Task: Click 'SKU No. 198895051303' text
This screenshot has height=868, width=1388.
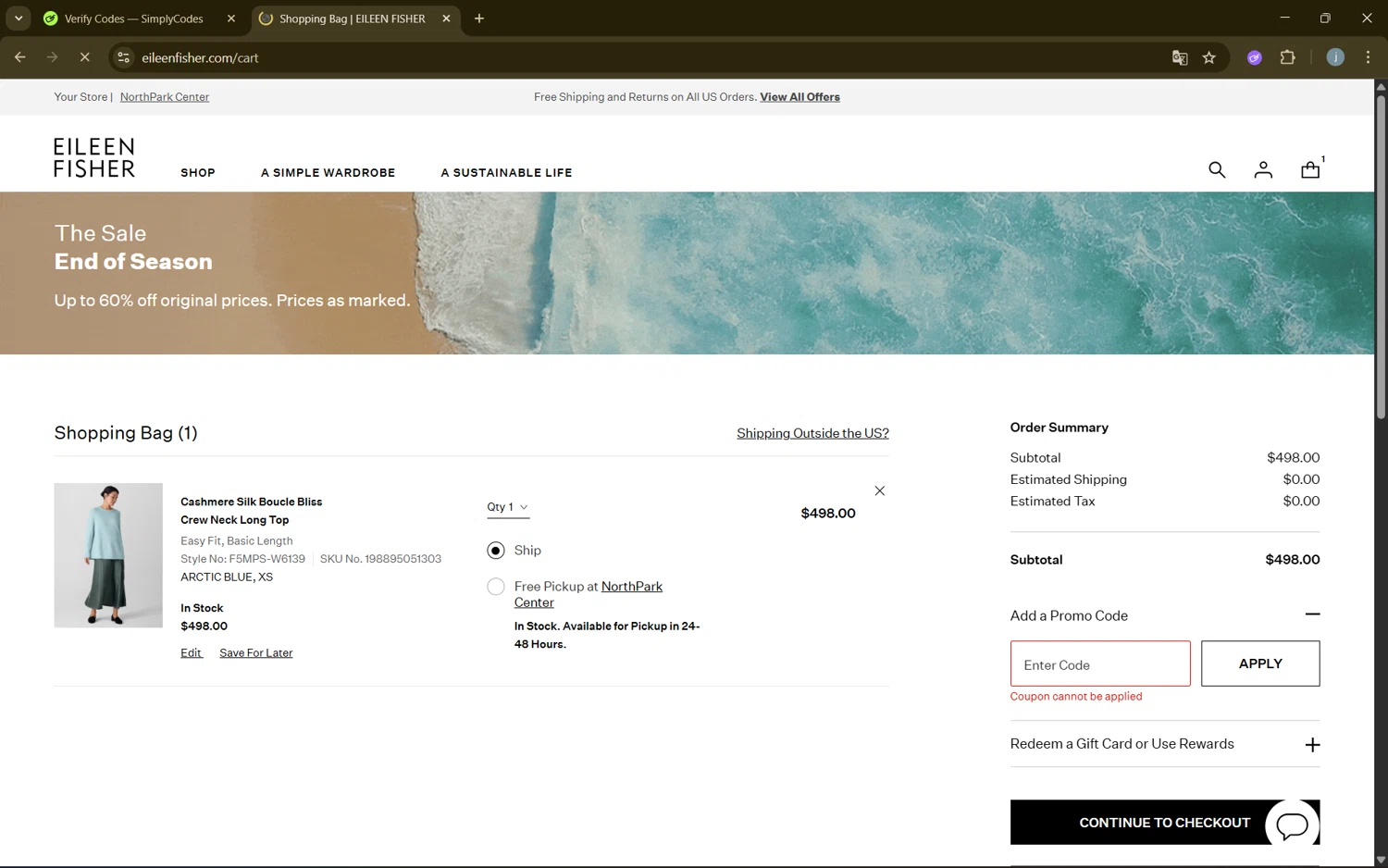Action: [380, 559]
